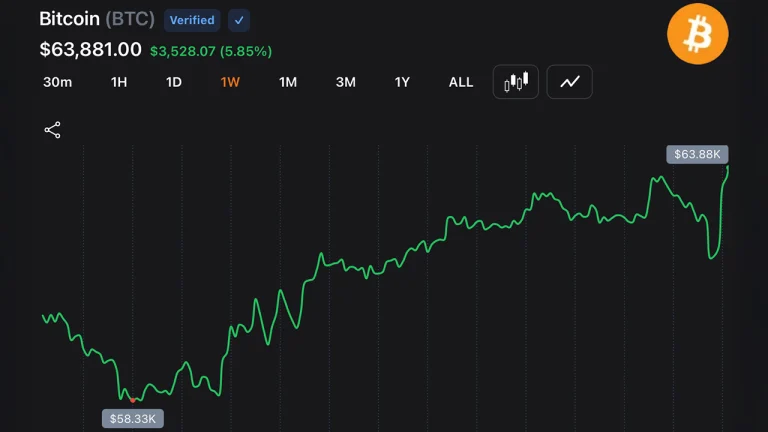This screenshot has height=432, width=768.
Task: Show the ALL time range
Action: 461,82
